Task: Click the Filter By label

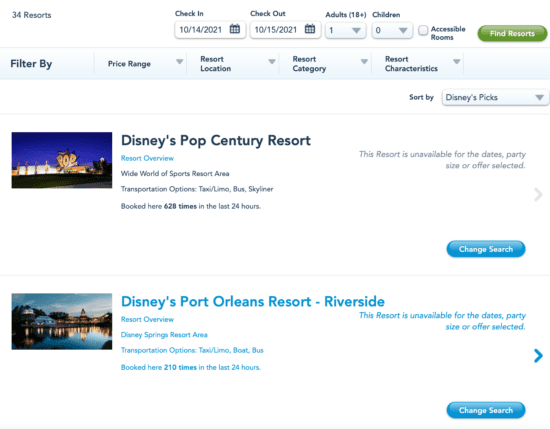Action: (x=31, y=63)
